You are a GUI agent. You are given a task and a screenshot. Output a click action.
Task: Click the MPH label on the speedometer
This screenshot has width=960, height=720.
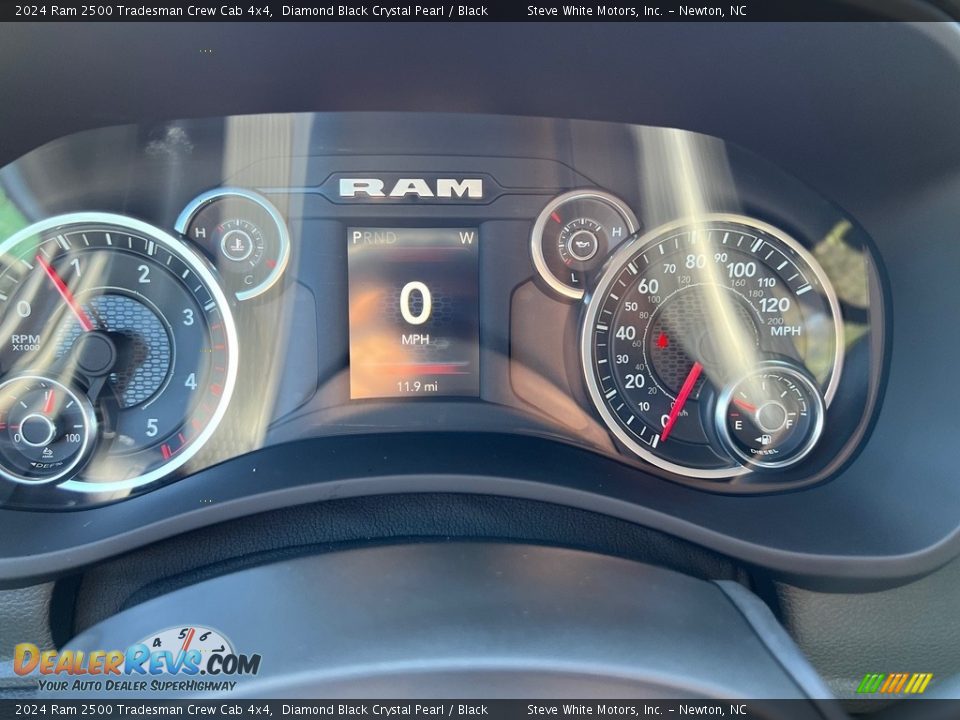(x=786, y=331)
